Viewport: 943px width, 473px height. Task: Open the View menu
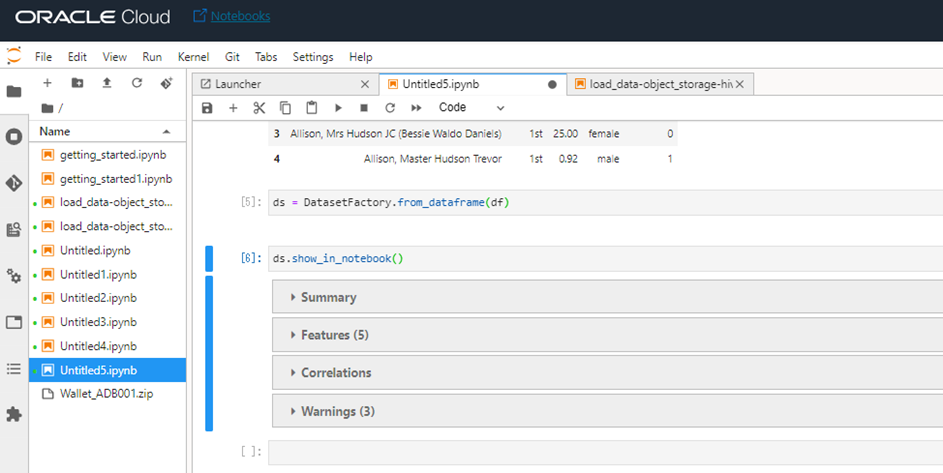pos(114,57)
